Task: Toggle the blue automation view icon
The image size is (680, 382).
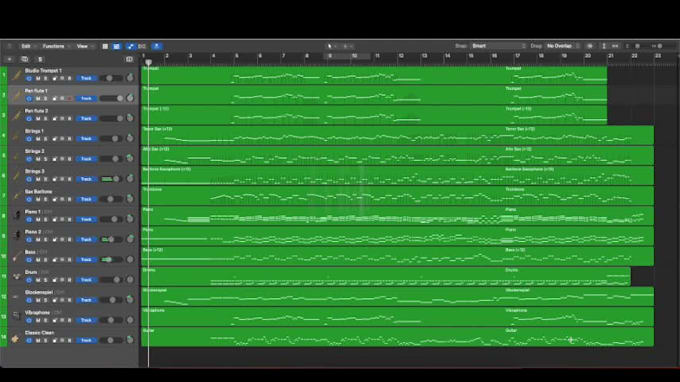Action: pyautogui.click(x=117, y=46)
